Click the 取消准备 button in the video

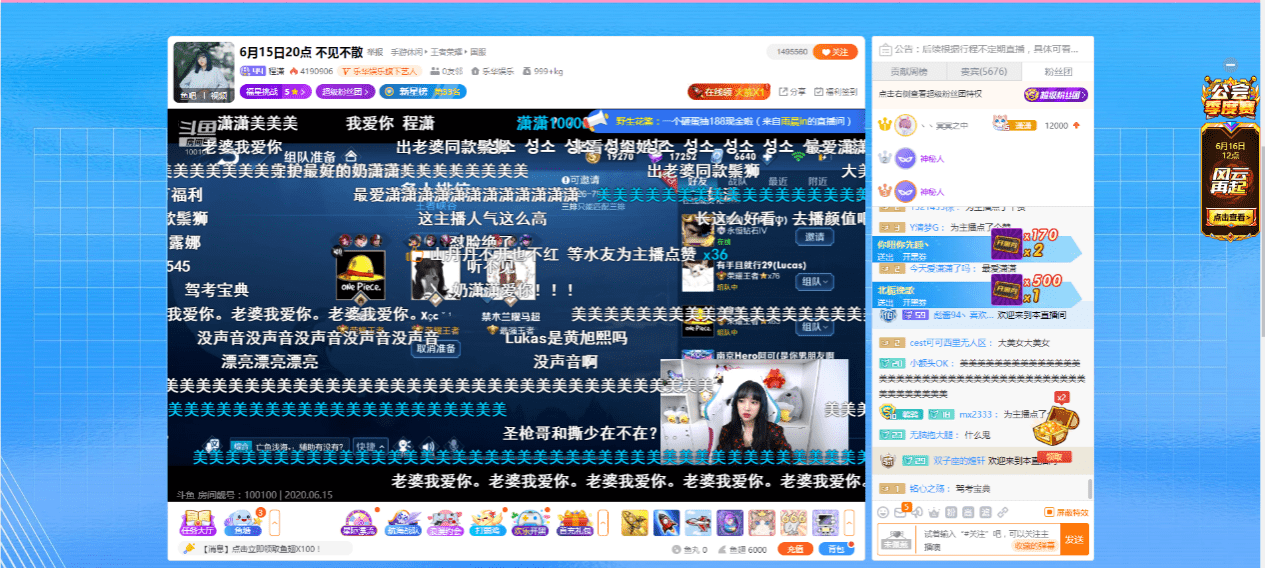pos(436,348)
